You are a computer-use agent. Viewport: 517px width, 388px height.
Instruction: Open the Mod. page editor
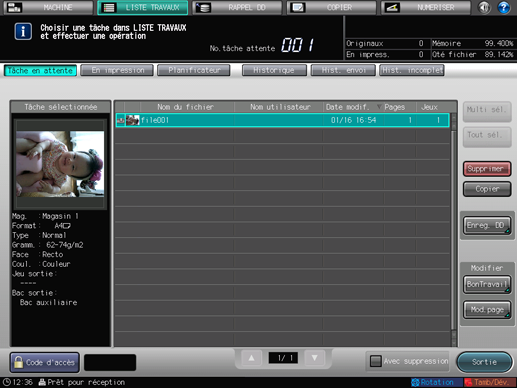coord(487,310)
